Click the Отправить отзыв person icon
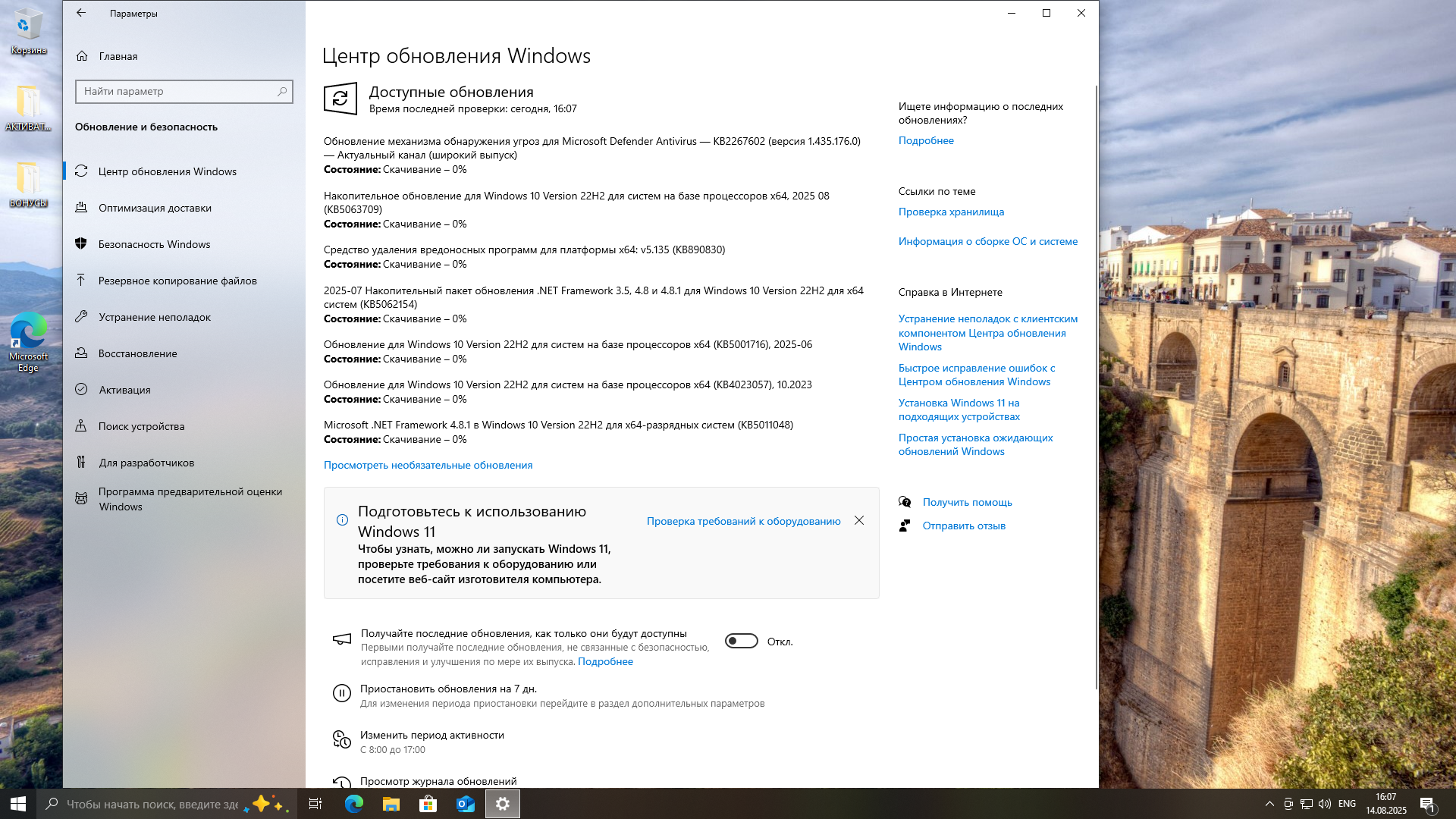The image size is (1456, 819). pos(905,526)
